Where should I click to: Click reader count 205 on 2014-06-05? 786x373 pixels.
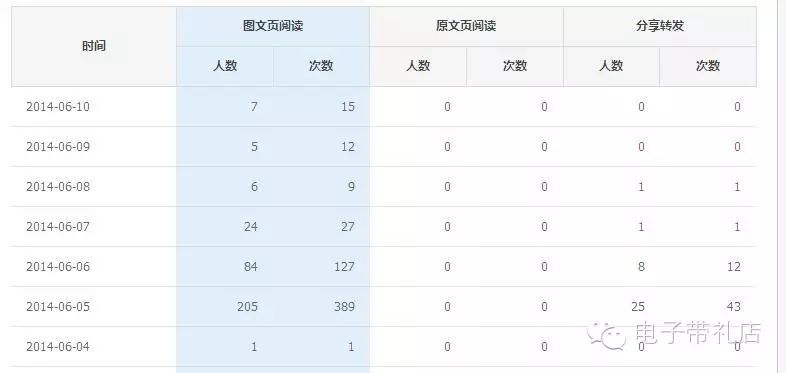point(248,307)
